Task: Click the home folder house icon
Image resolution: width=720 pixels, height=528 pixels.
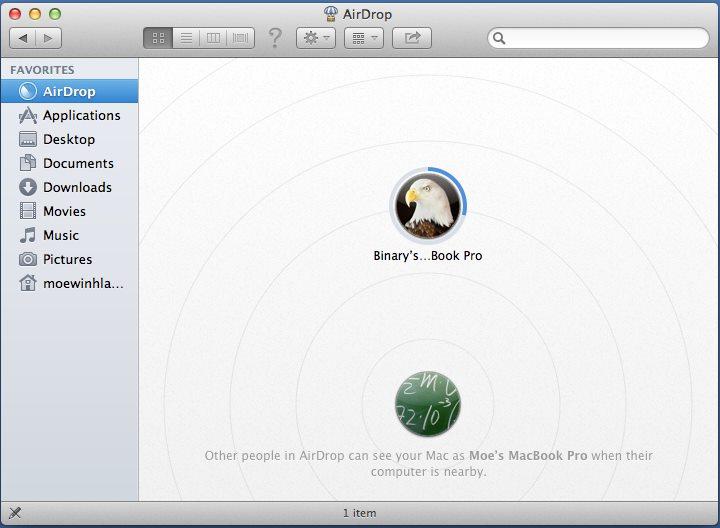Action: pos(28,283)
